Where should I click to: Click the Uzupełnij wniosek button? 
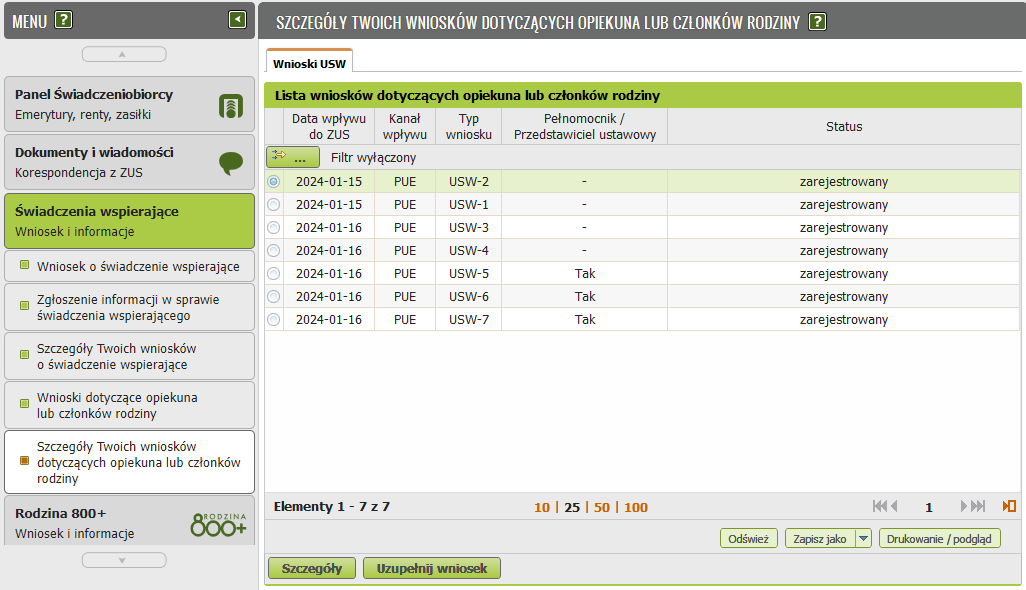click(x=432, y=568)
